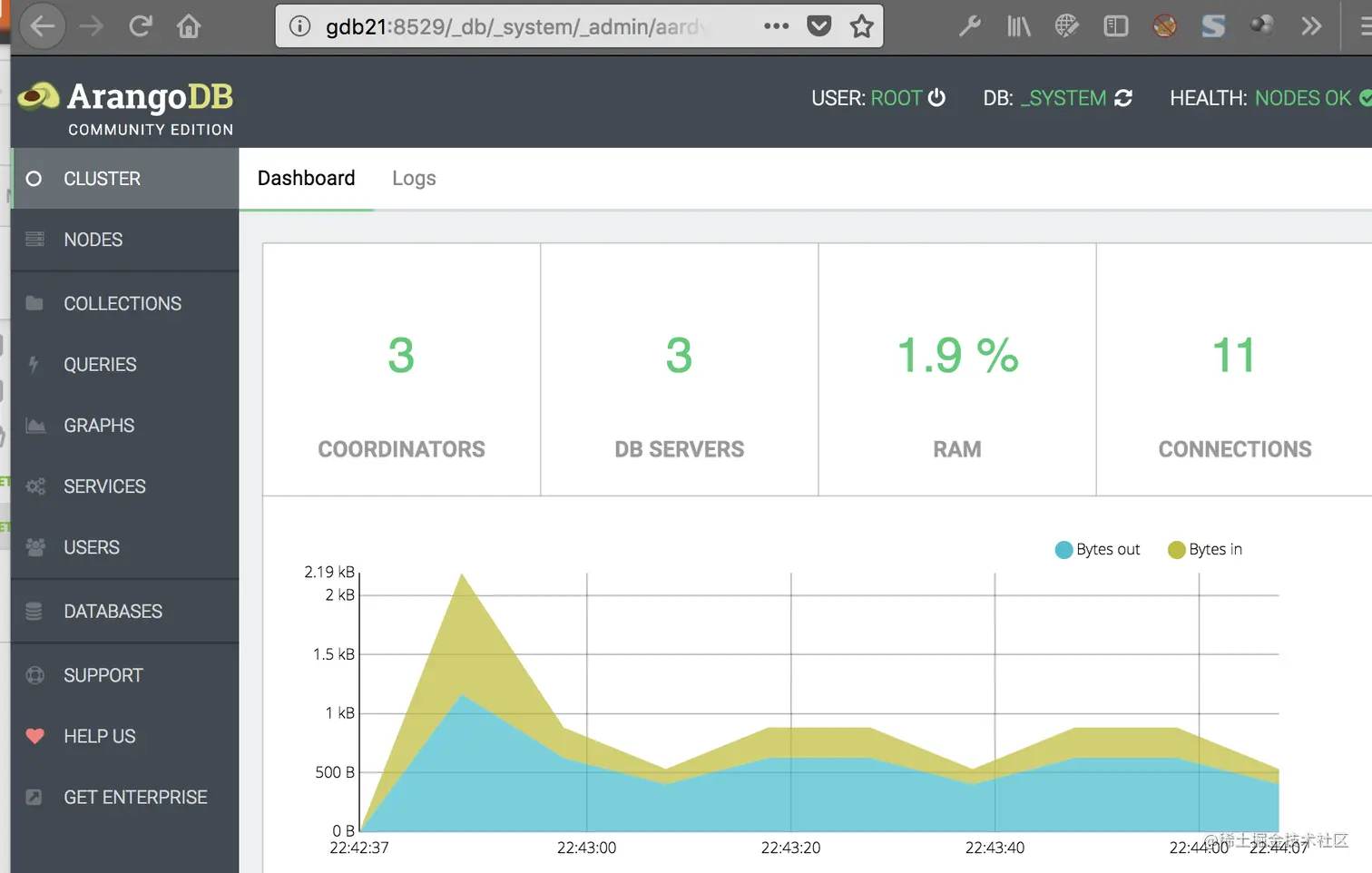Click the COLLECTIONS folder icon
Image resolution: width=1372 pixels, height=873 pixels.
click(x=34, y=303)
